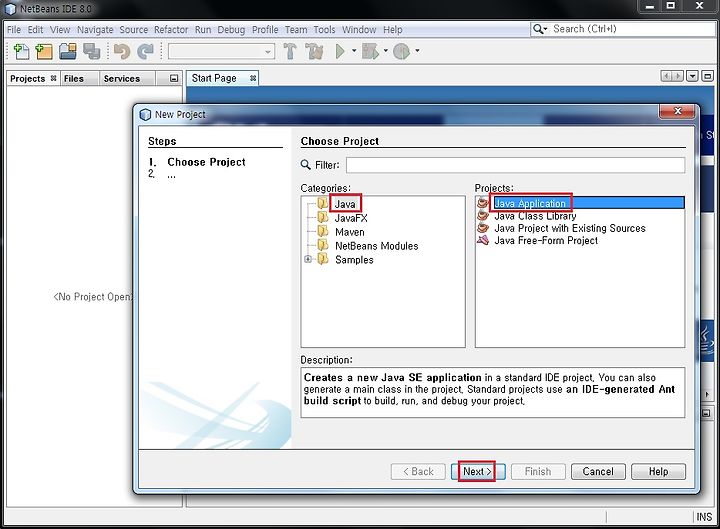Select the Java Application project type

[580, 203]
